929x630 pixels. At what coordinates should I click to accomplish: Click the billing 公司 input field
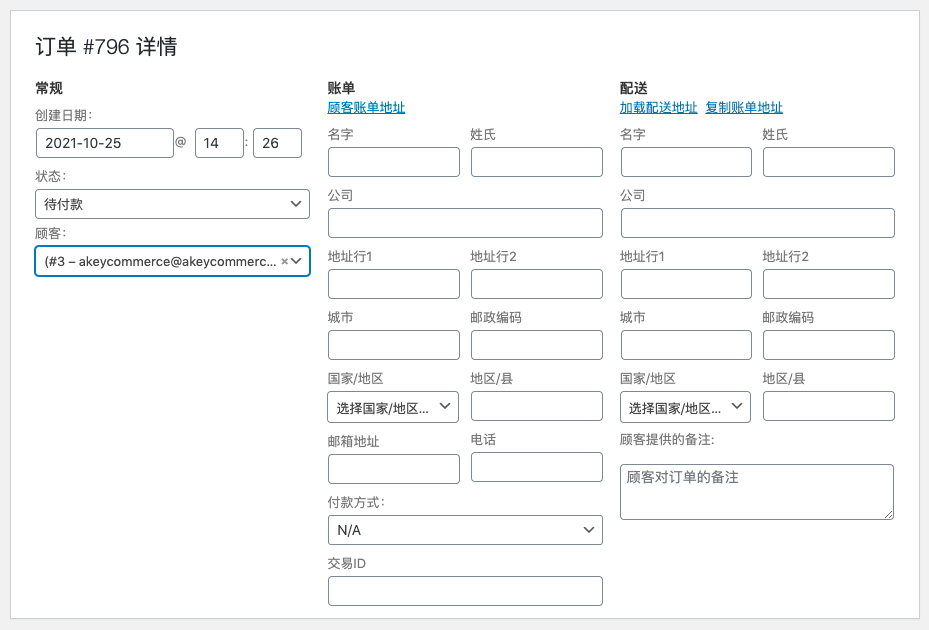pos(465,223)
